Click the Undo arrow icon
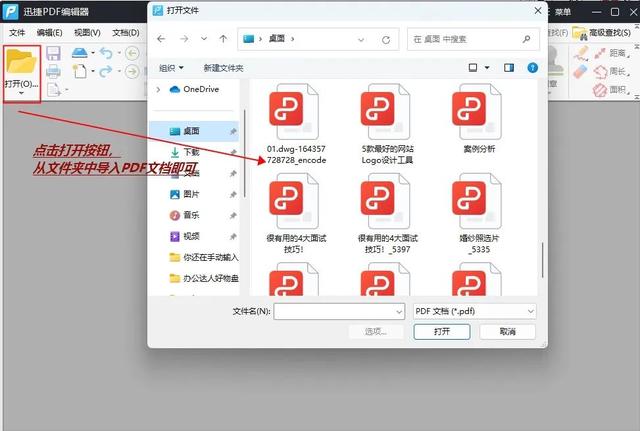This screenshot has width=640, height=431. click(x=106, y=53)
